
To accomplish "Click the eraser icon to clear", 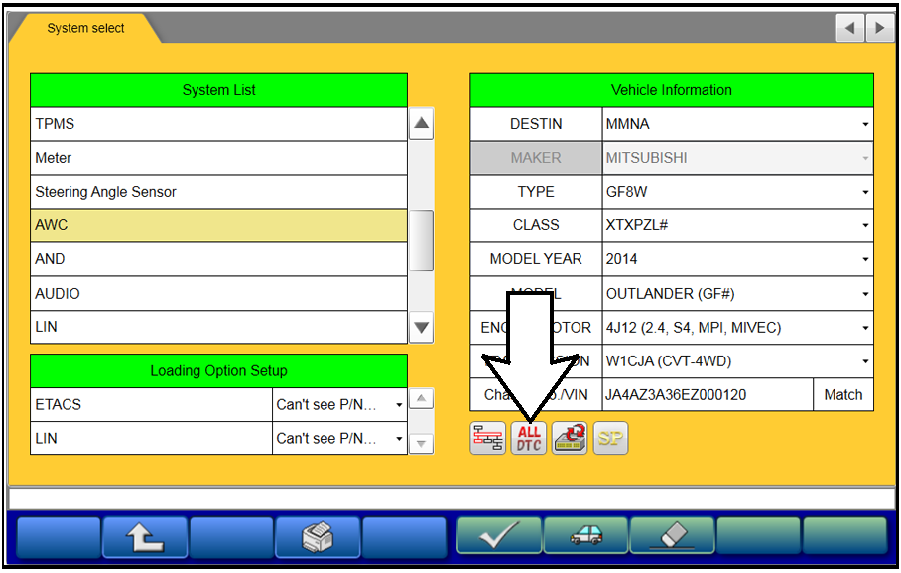I will click(x=672, y=536).
